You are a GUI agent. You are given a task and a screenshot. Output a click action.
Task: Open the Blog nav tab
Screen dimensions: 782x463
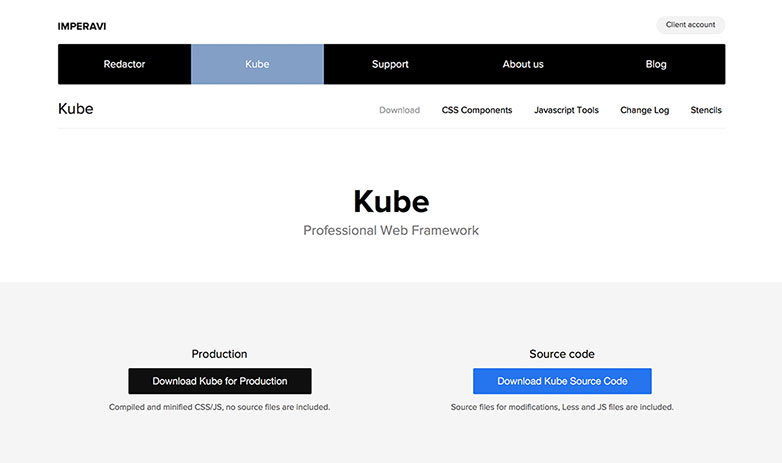pos(656,64)
